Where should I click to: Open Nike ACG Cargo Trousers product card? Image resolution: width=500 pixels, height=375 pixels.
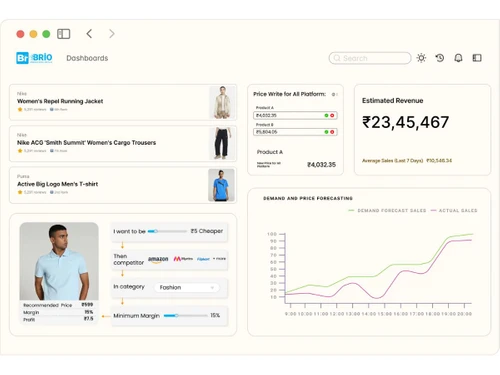pyautogui.click(x=123, y=143)
